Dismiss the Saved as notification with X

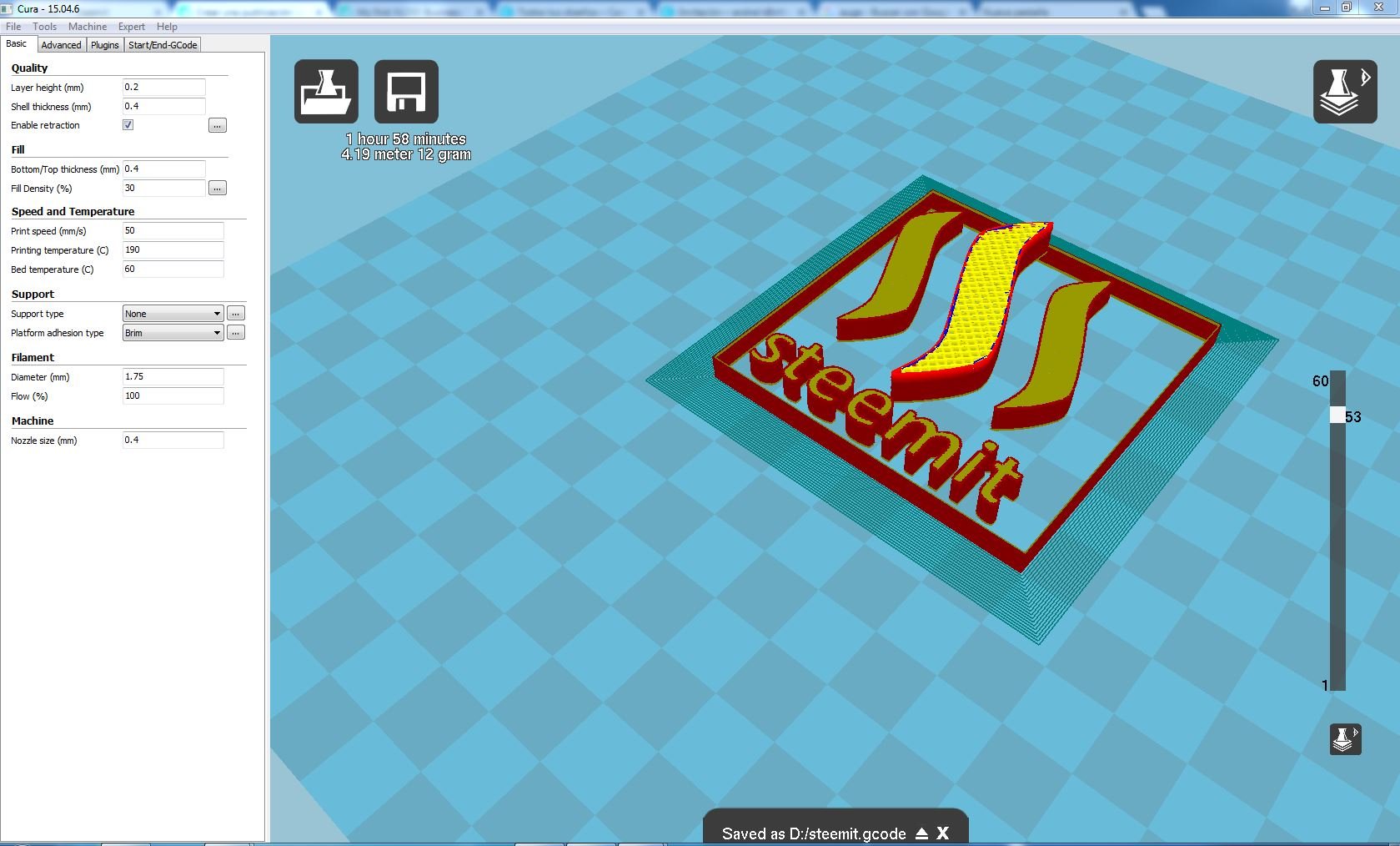943,833
